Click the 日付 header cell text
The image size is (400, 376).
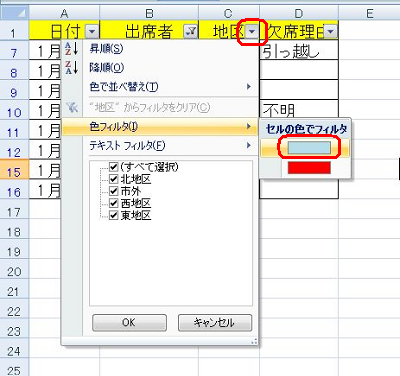tap(66, 32)
